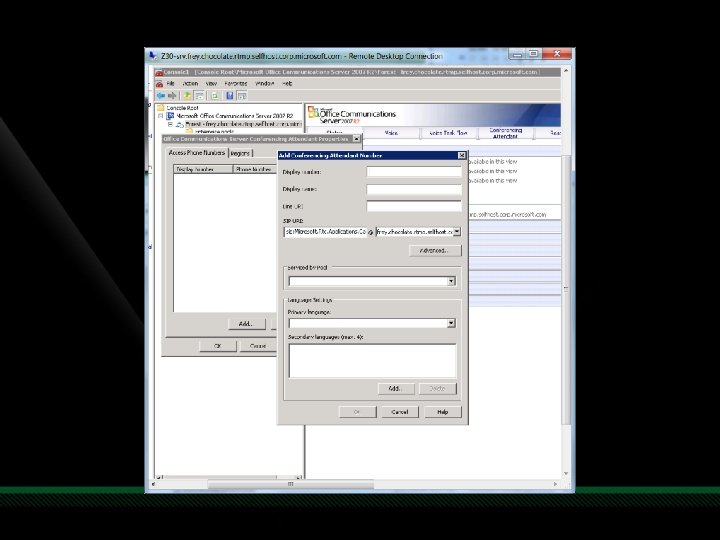
Task: Open the Serviced by Pool dropdown
Action: tap(451, 281)
